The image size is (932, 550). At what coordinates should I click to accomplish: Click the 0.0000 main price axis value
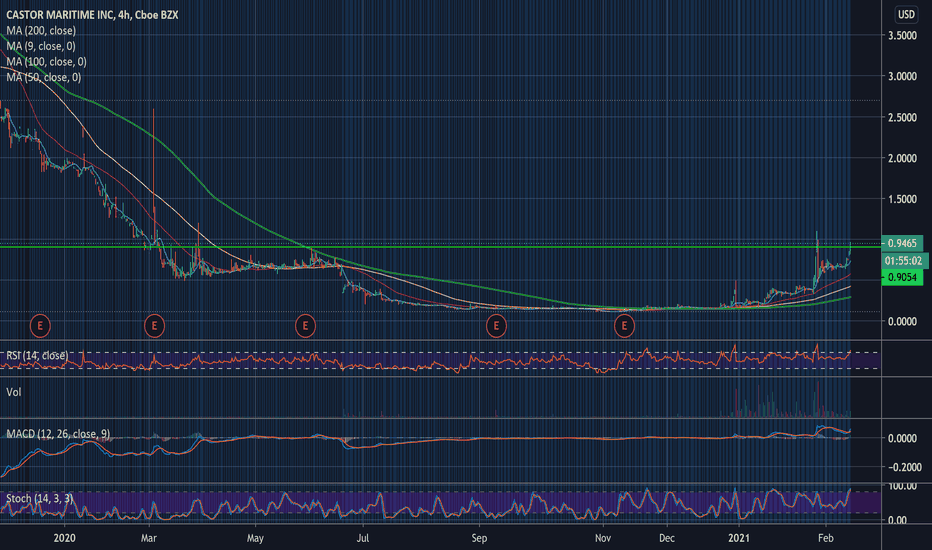[x=902, y=322]
